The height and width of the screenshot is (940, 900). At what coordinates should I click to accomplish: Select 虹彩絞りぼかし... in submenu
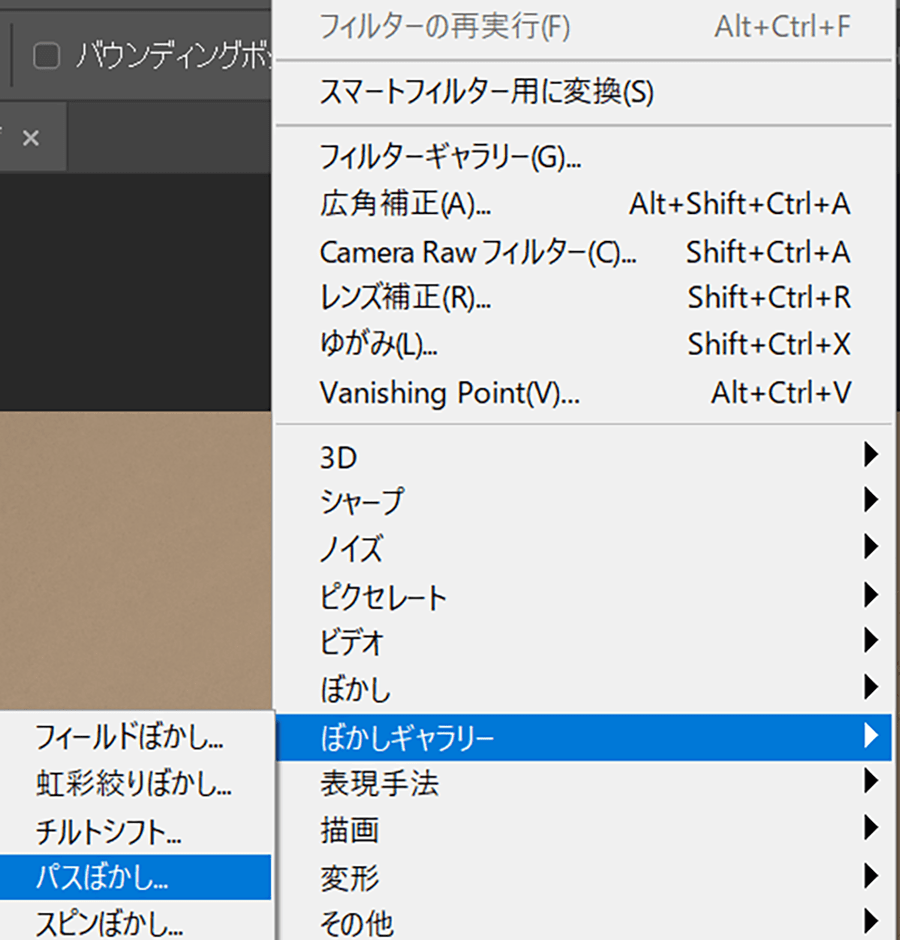[x=136, y=784]
